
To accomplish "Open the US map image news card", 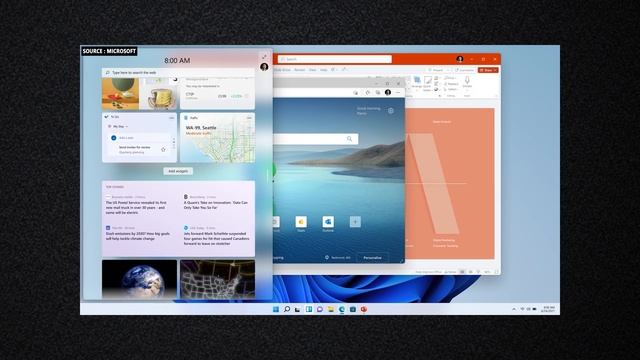I will (x=218, y=279).
